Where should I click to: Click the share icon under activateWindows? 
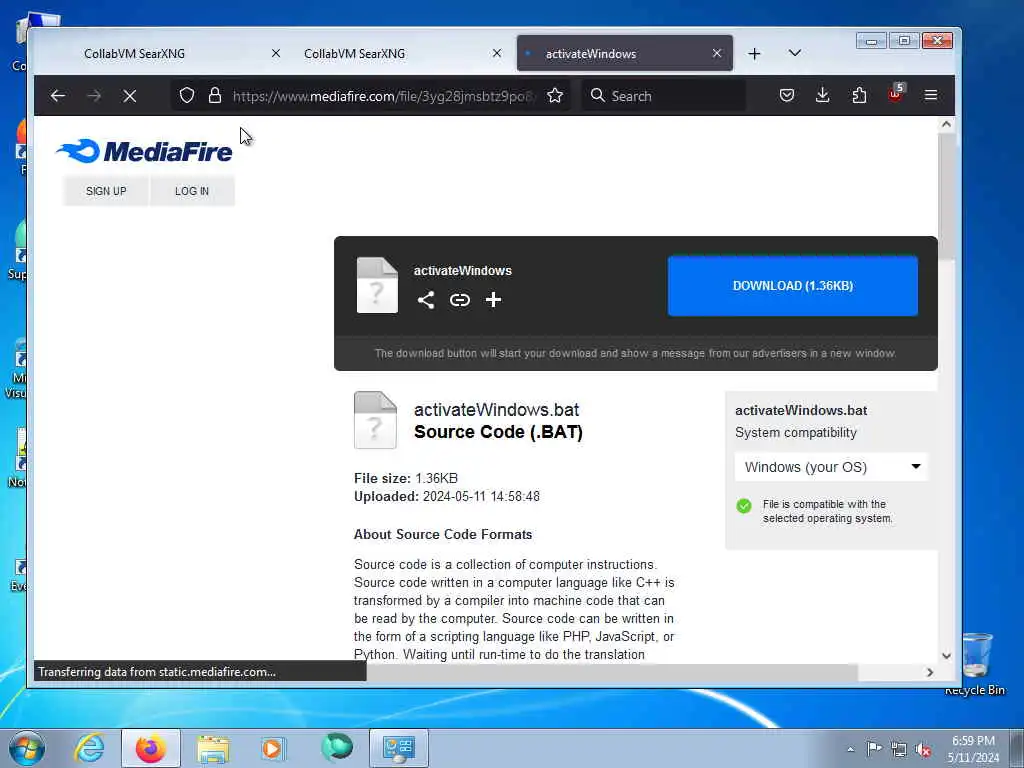[426, 300]
